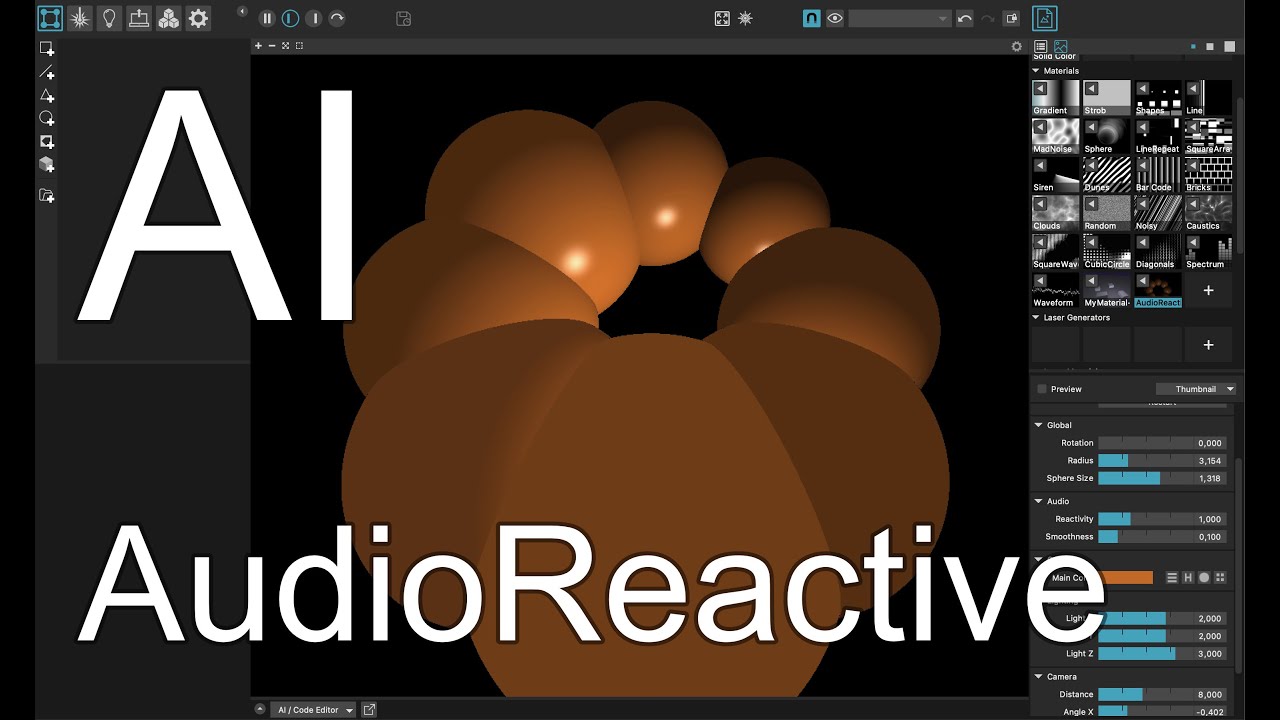Toggle the circle color wheel button beside Main Color

[1204, 577]
